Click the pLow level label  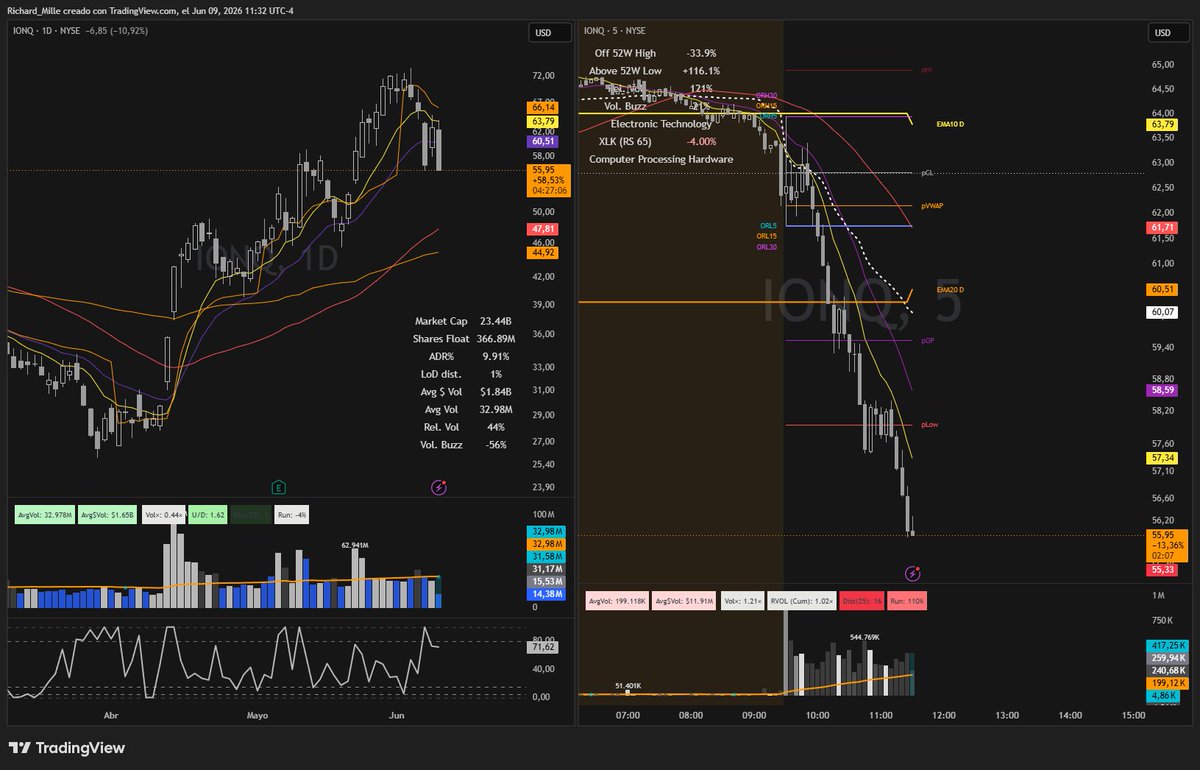pos(929,425)
